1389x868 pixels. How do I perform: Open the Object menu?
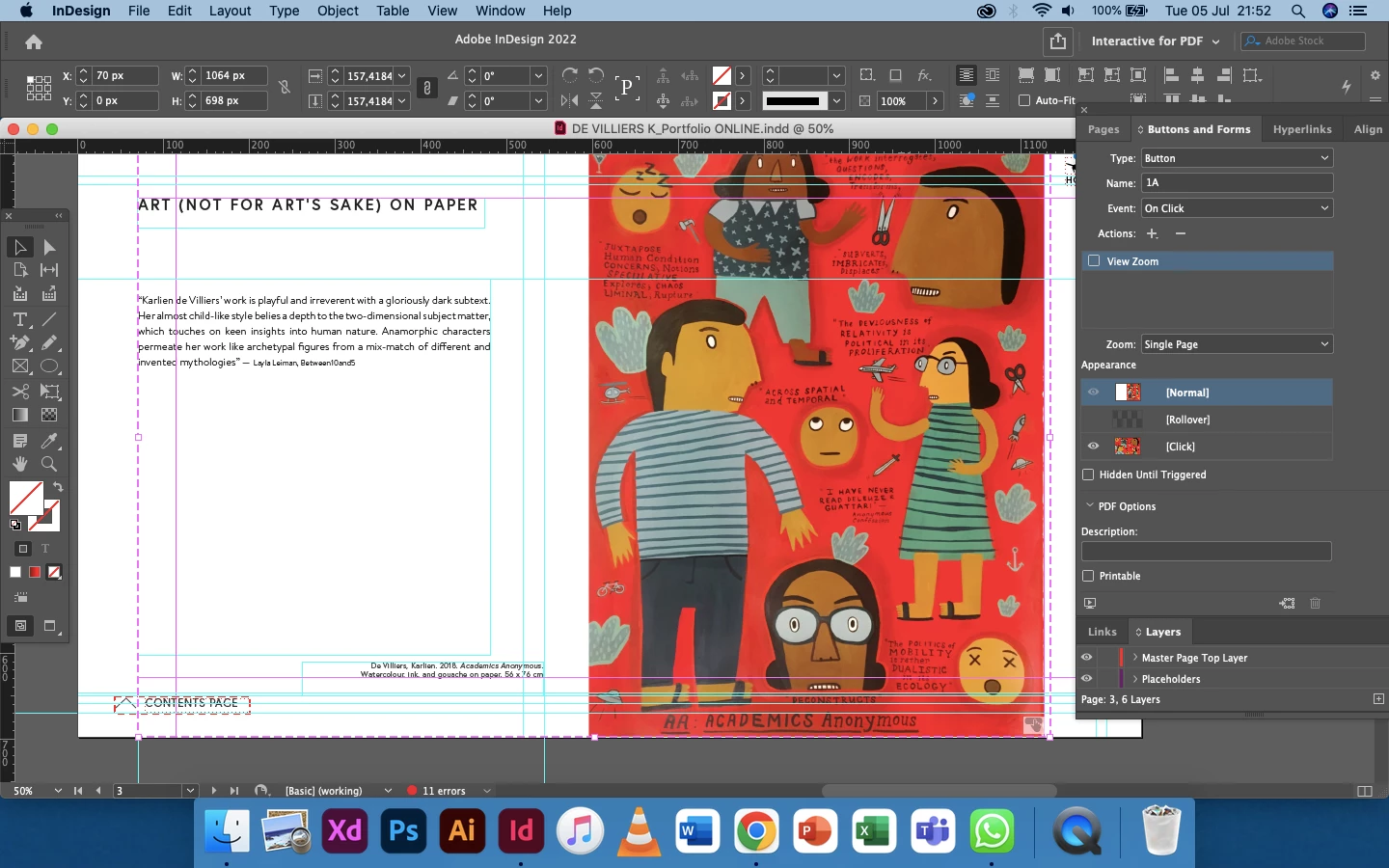[338, 11]
